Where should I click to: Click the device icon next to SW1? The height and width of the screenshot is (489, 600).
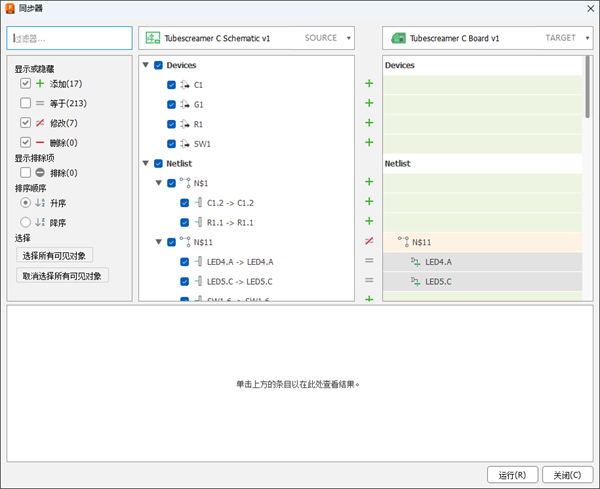pyautogui.click(x=185, y=143)
